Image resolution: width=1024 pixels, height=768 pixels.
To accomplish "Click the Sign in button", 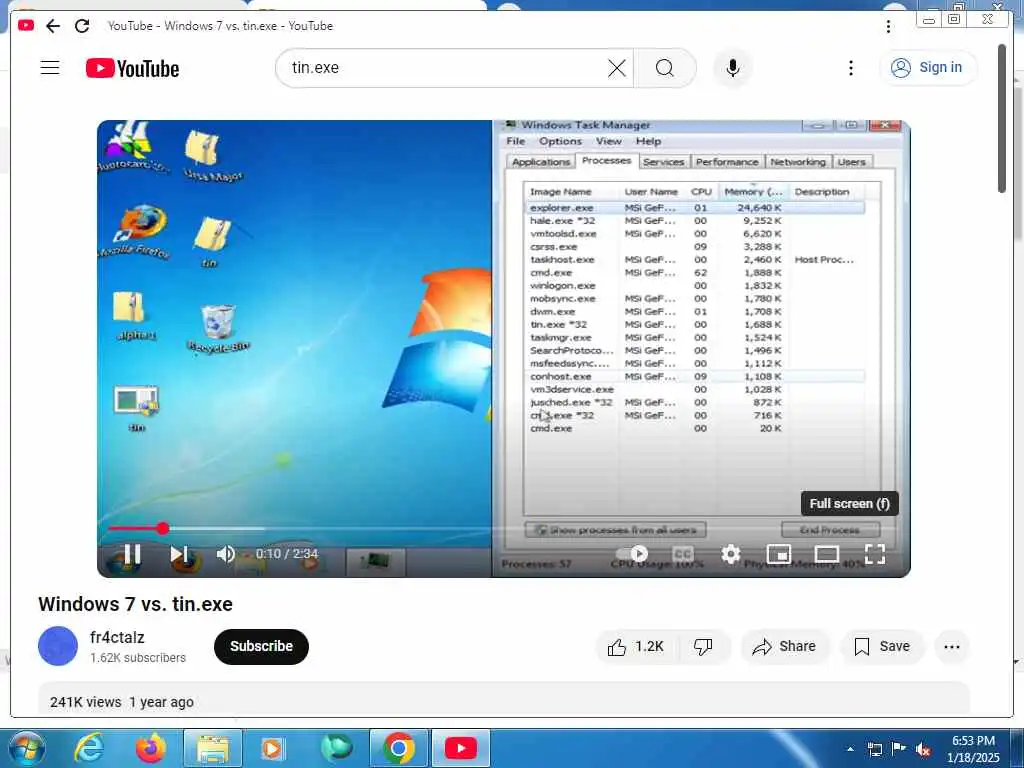I will click(x=928, y=67).
